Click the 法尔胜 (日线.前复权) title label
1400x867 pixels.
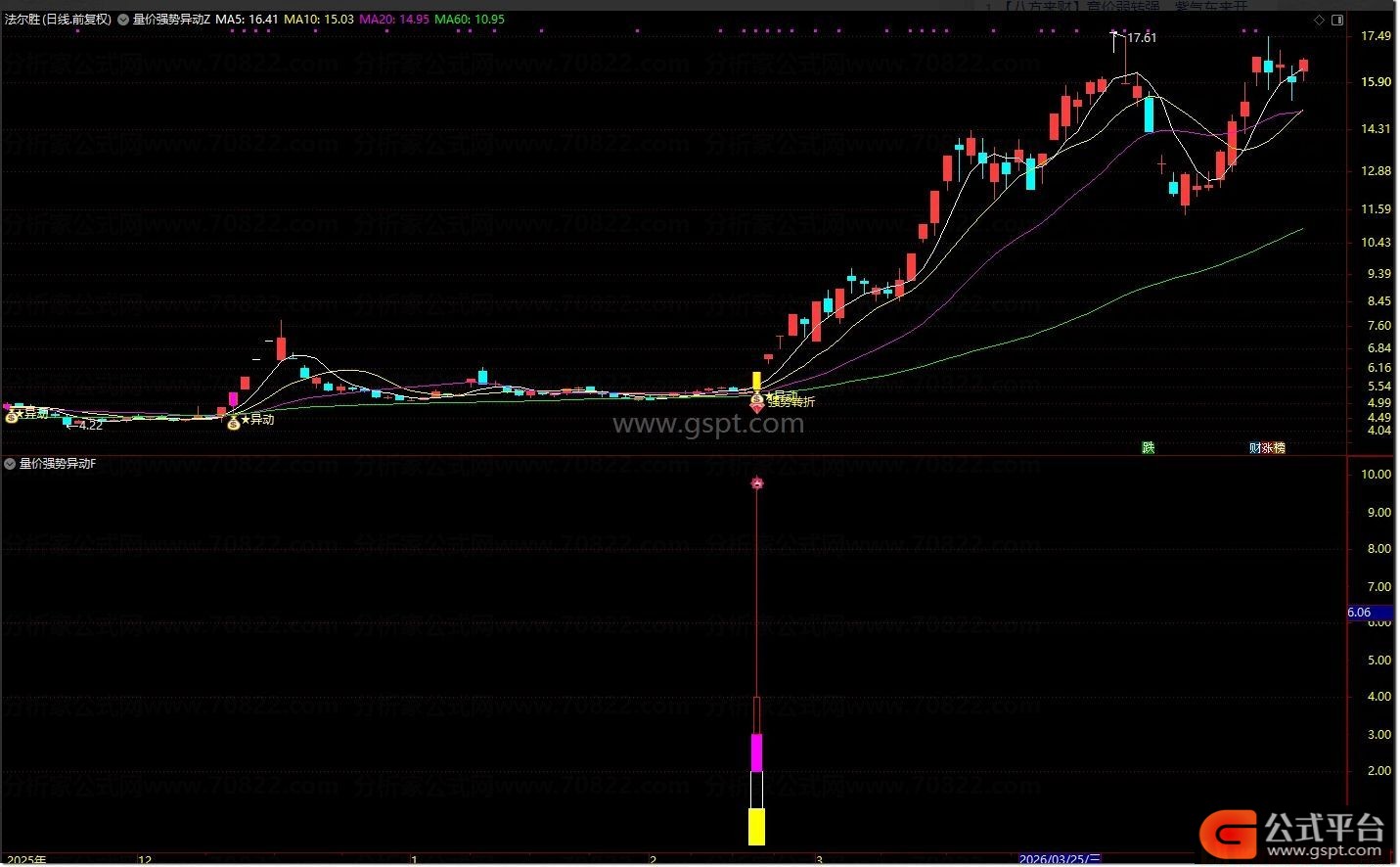tap(58, 20)
